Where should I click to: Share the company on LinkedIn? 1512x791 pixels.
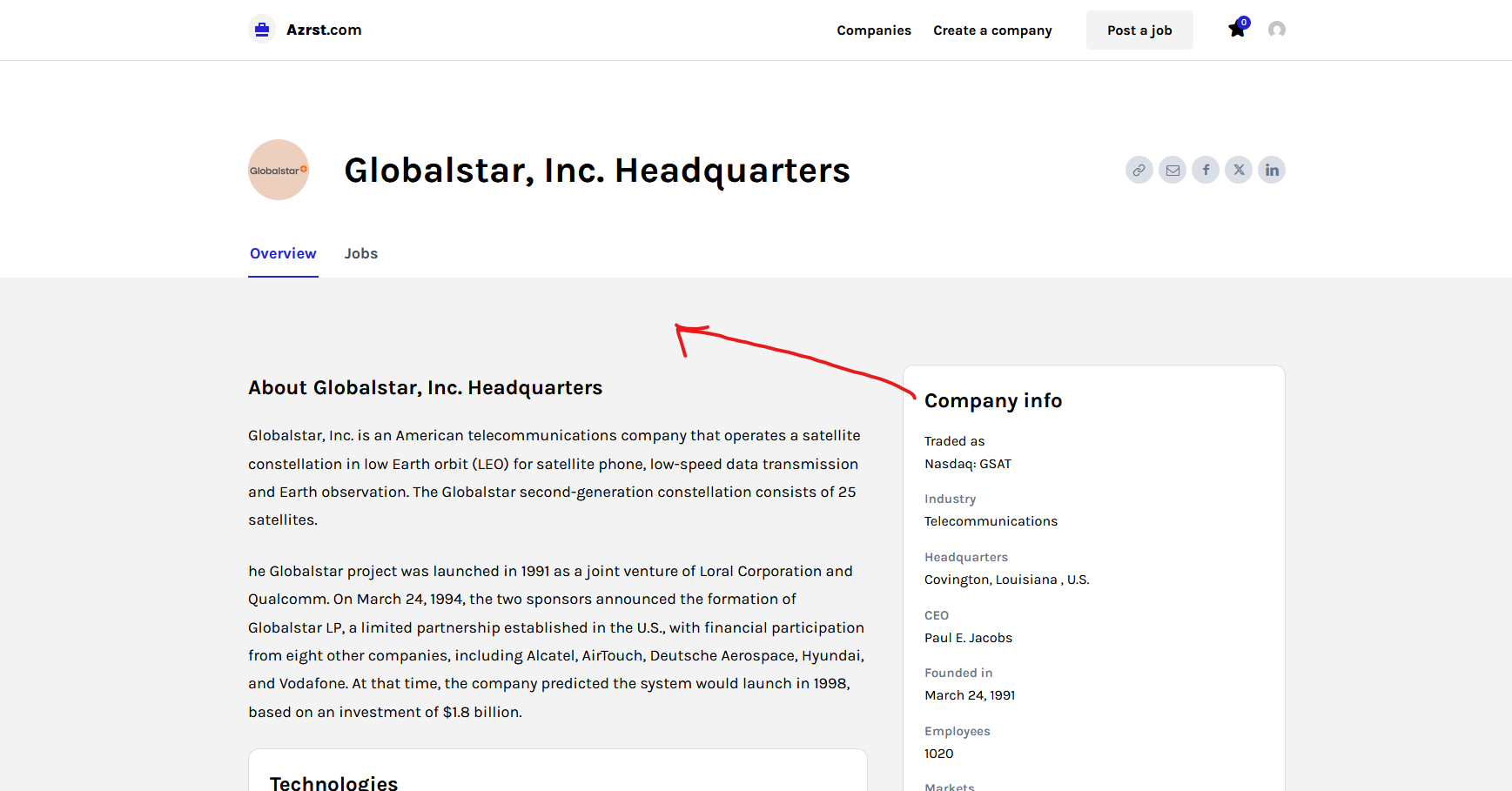[1272, 170]
